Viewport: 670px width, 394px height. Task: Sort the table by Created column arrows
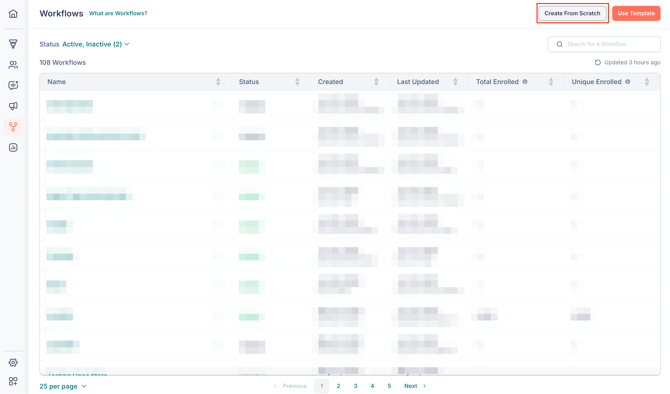point(376,82)
